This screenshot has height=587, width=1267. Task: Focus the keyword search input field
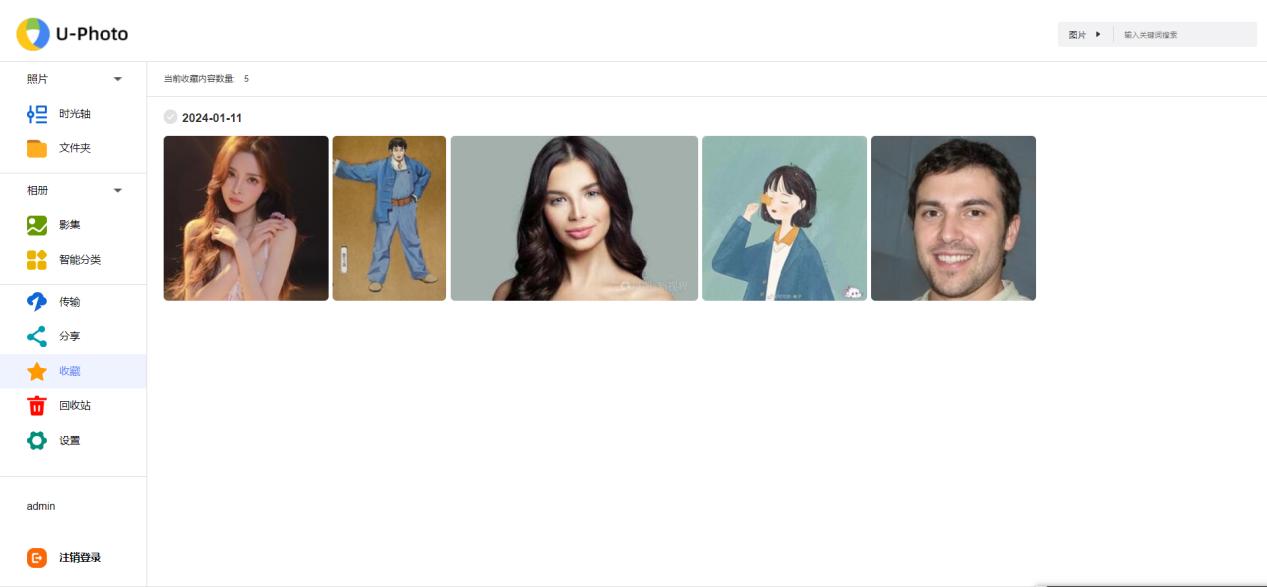[x=1186, y=34]
